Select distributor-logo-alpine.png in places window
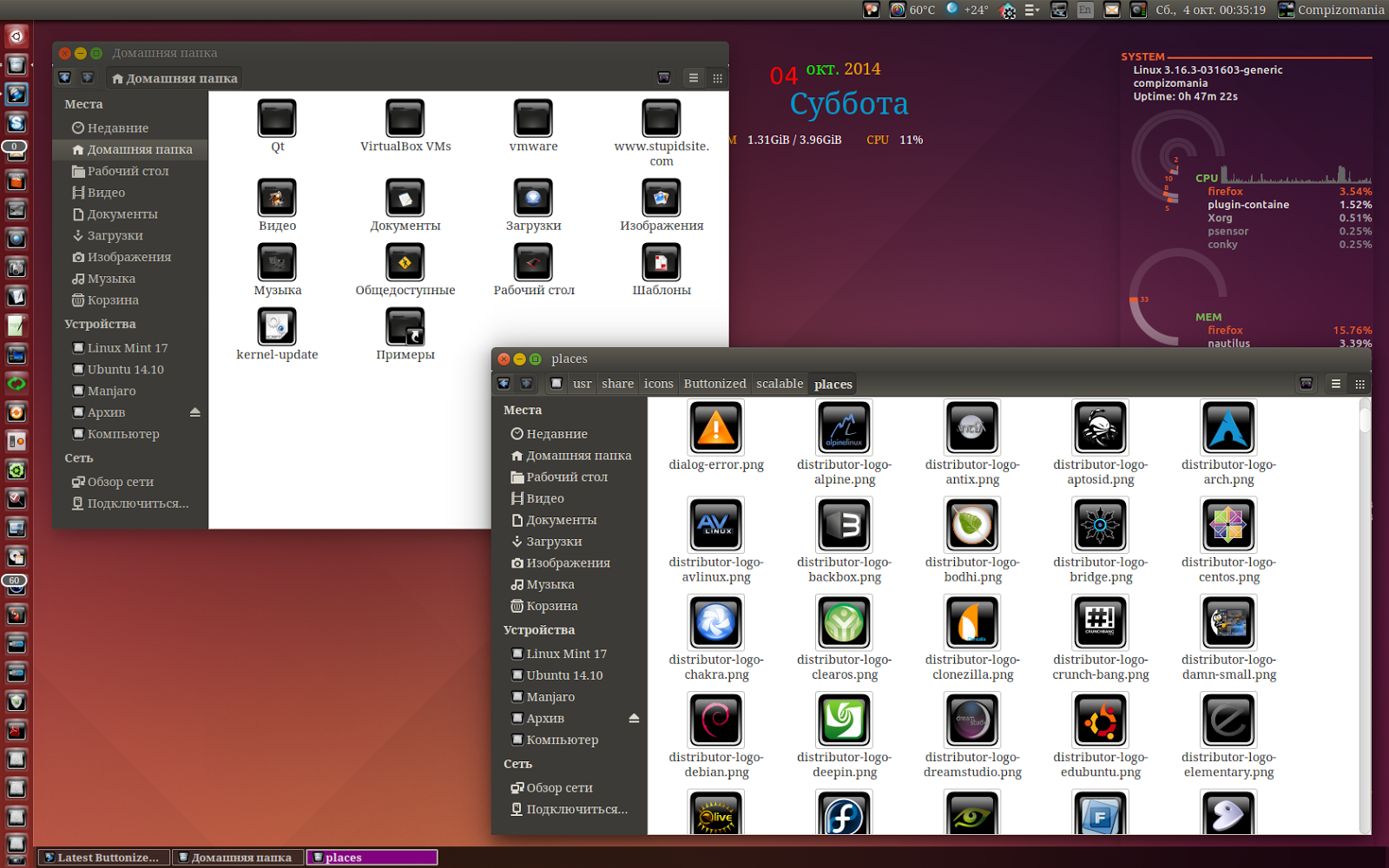 [845, 428]
